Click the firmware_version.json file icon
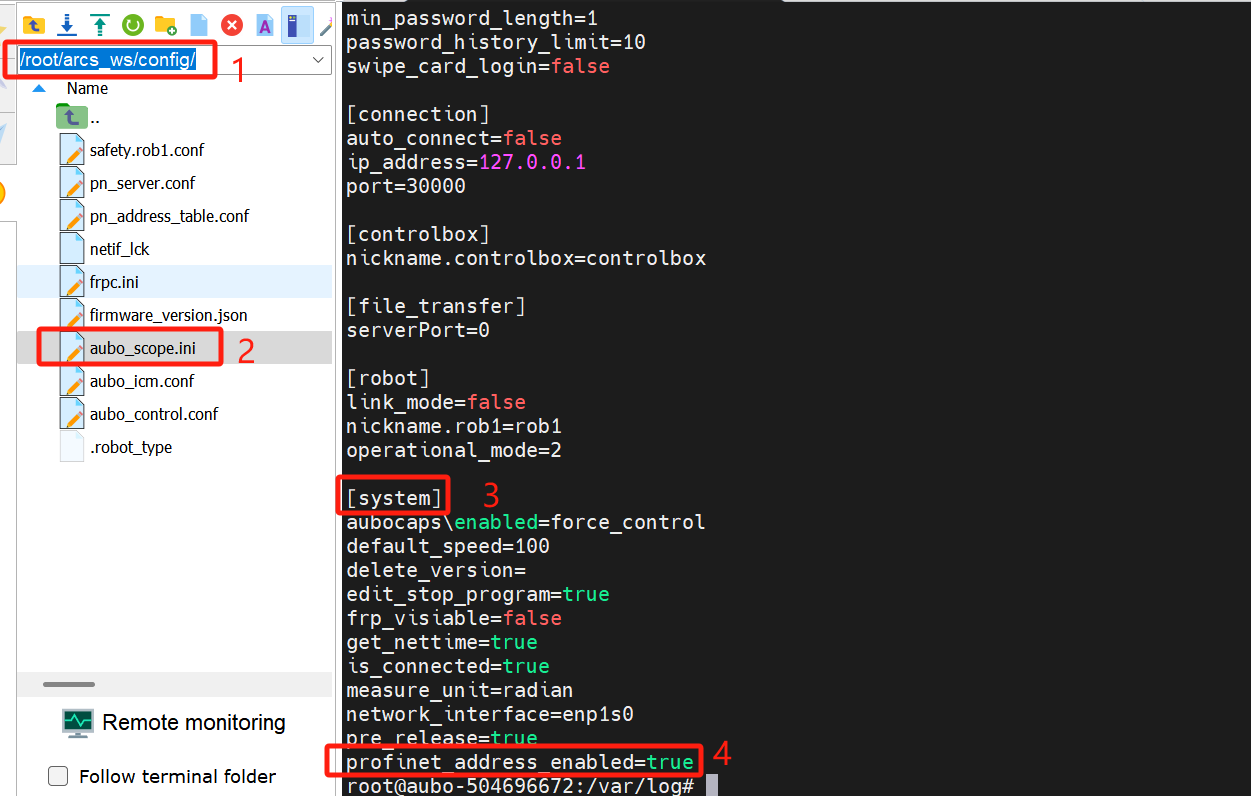1251x796 pixels. click(x=72, y=315)
